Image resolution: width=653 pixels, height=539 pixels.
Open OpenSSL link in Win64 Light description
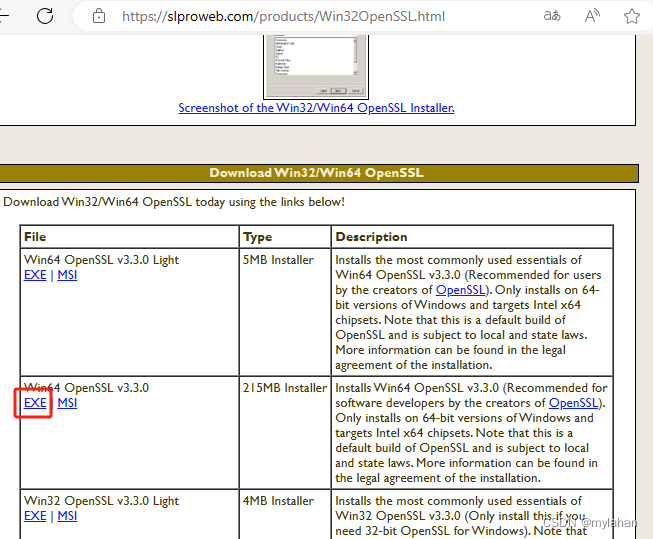point(461,290)
